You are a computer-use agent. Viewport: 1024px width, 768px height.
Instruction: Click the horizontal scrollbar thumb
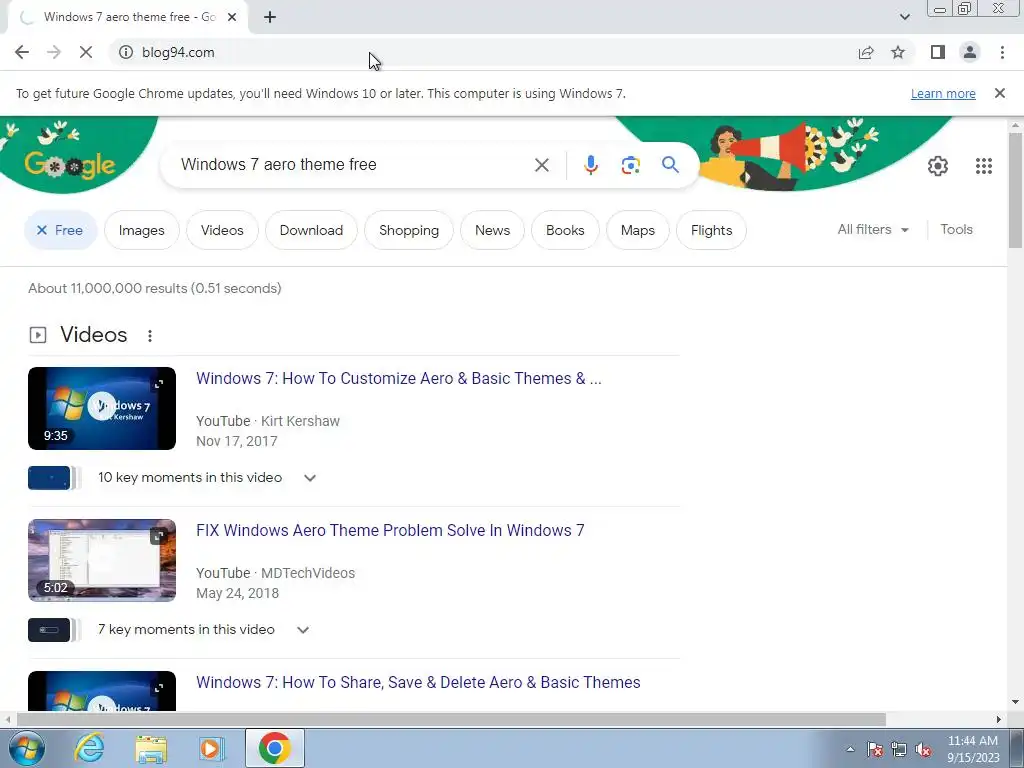click(x=451, y=719)
